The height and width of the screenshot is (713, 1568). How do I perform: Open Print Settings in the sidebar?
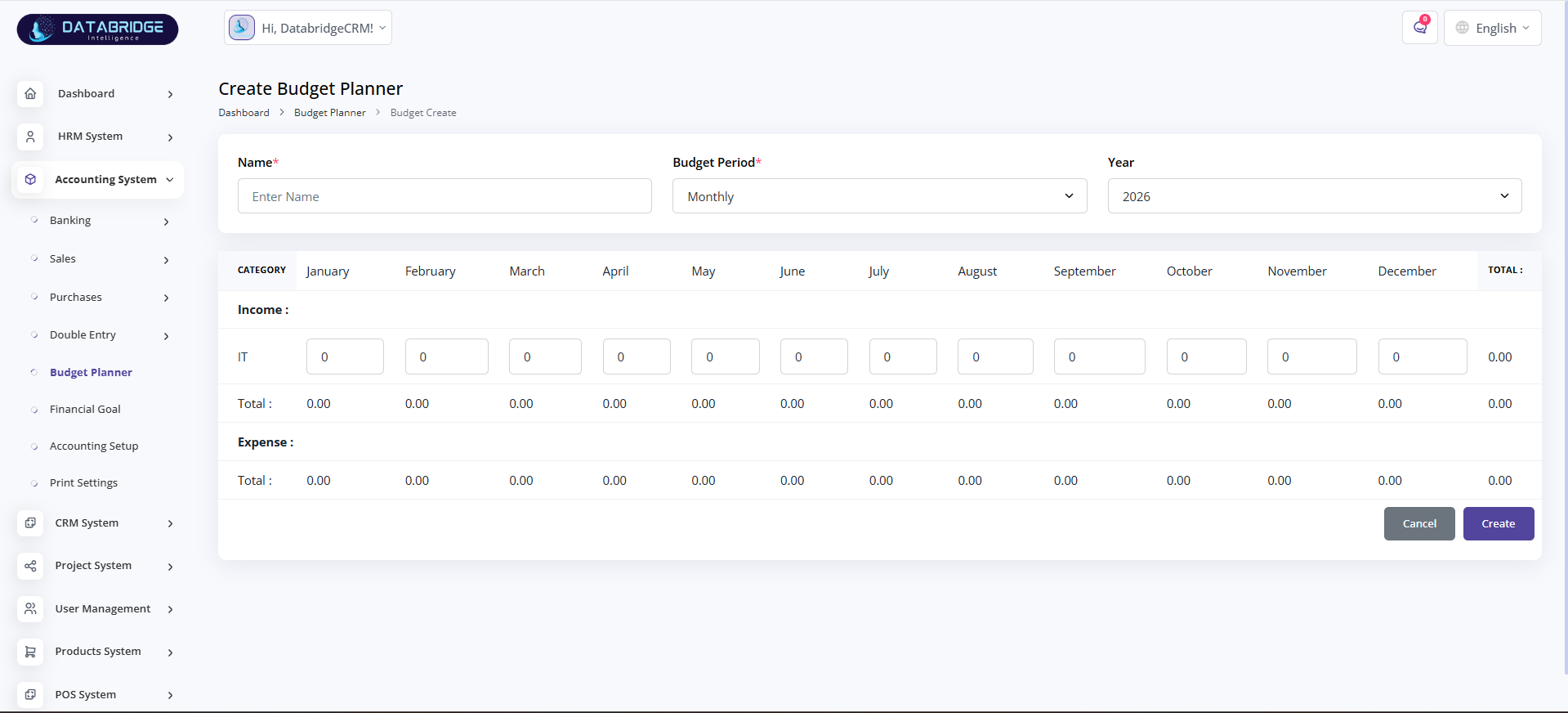83,482
